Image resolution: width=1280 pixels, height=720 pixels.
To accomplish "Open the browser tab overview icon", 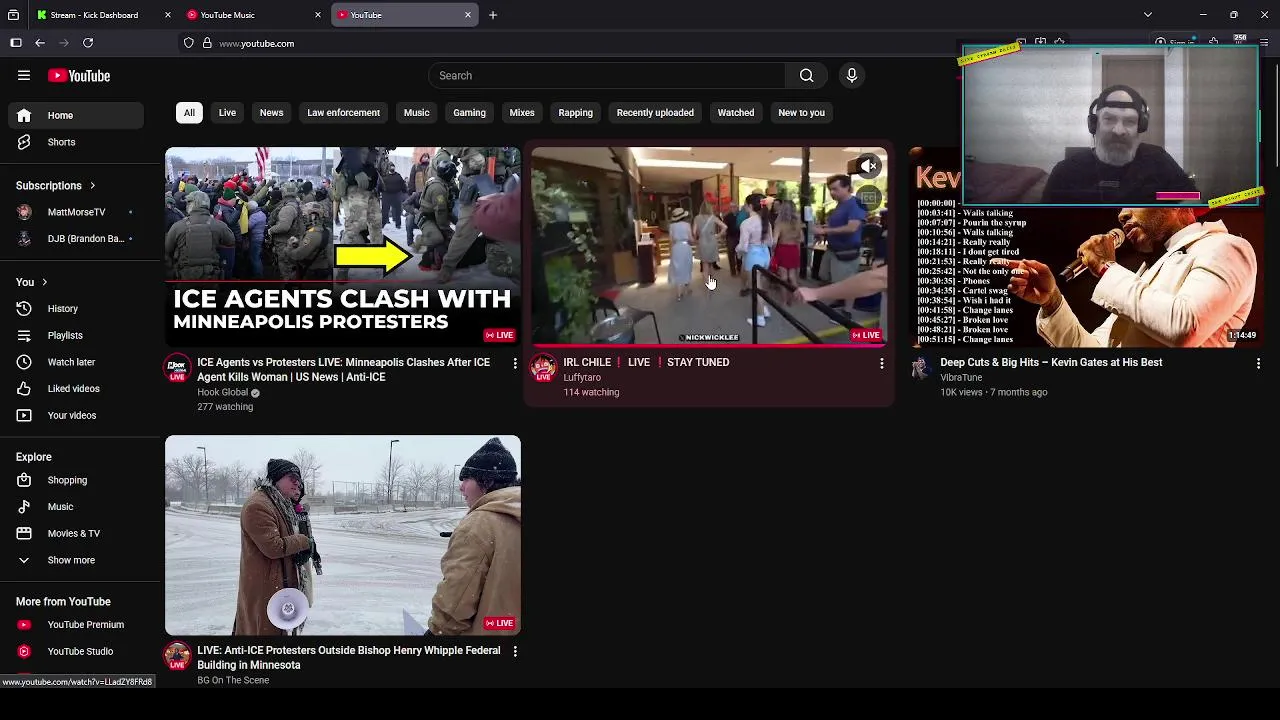I will pyautogui.click(x=13, y=15).
